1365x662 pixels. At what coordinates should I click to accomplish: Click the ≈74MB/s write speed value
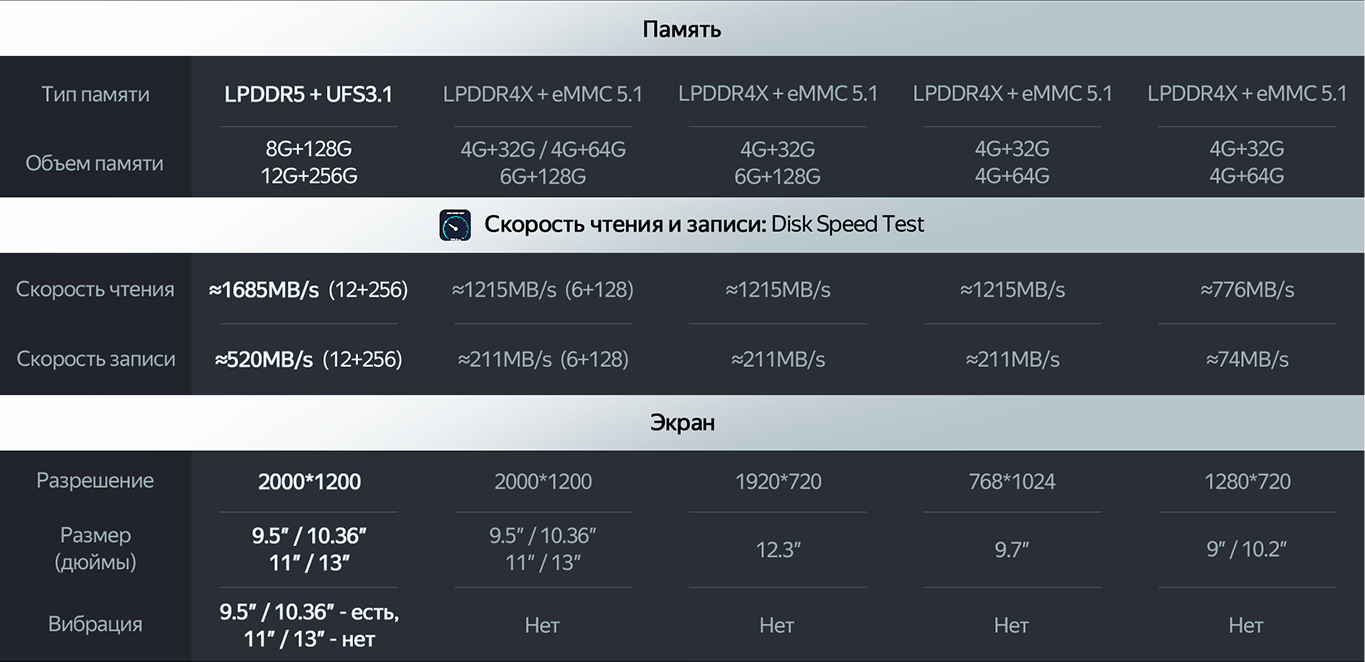[x=1247, y=359]
